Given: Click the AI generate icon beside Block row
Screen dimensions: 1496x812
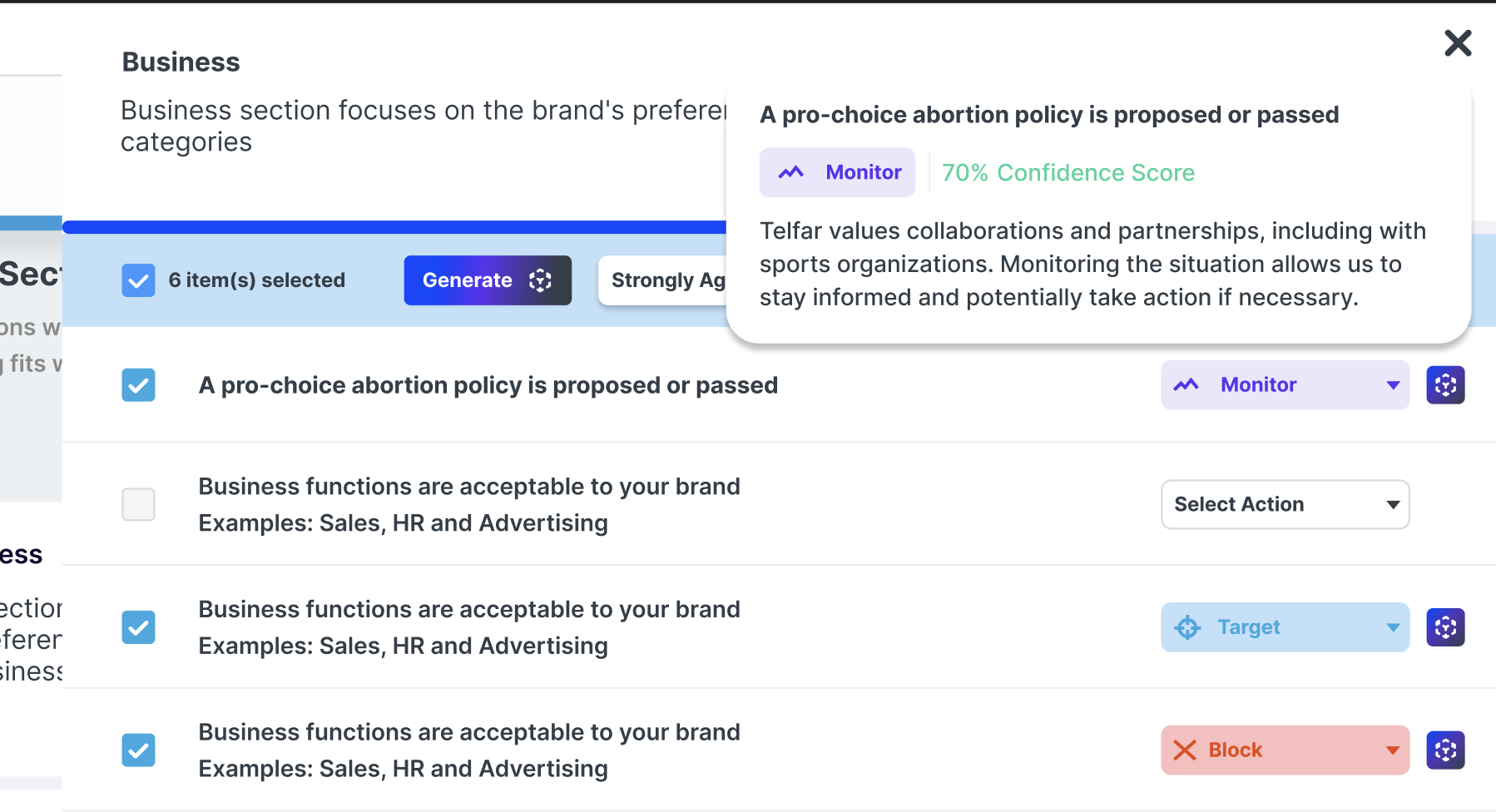Looking at the screenshot, I should [1445, 750].
